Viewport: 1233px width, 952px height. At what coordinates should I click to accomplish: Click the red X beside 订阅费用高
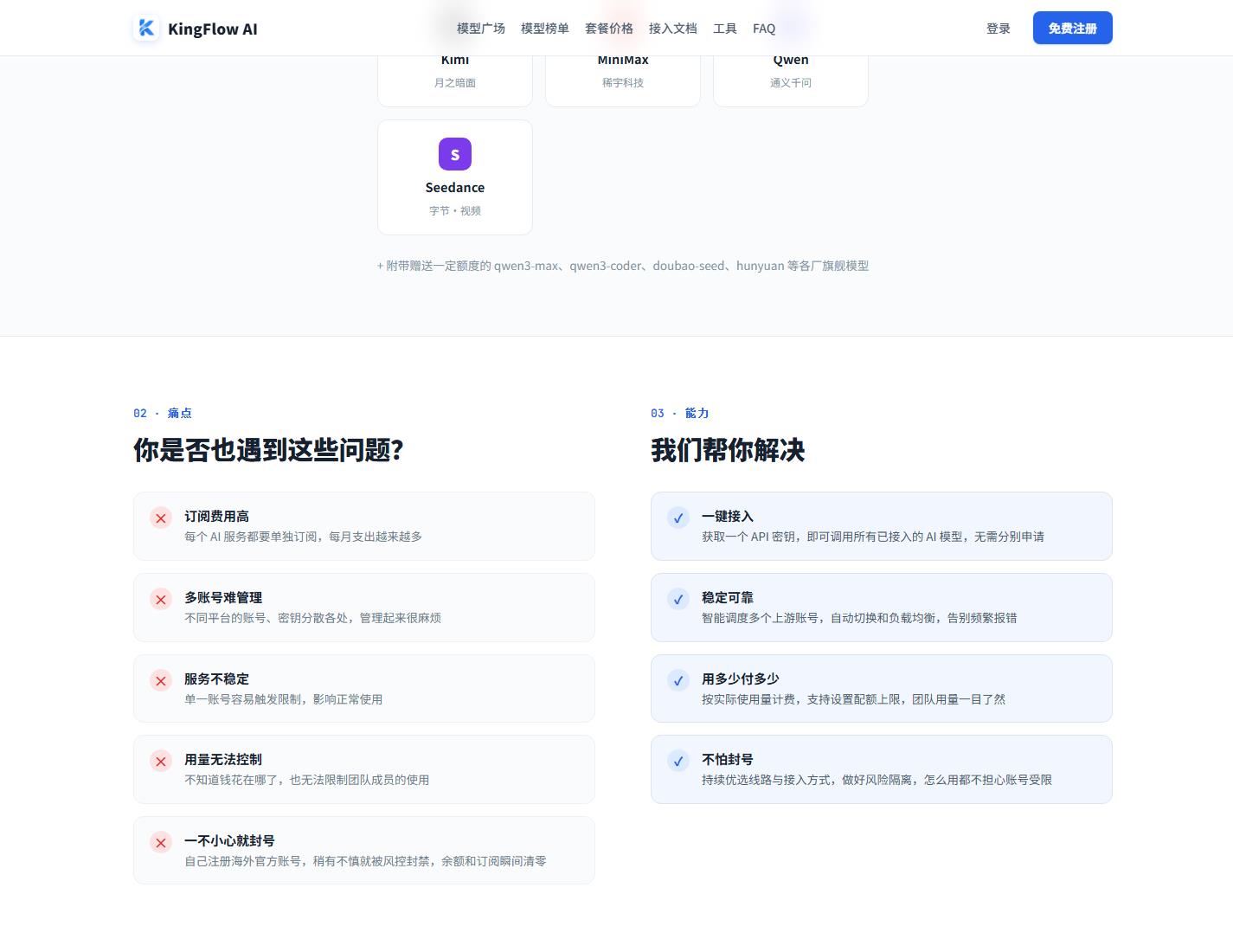161,518
